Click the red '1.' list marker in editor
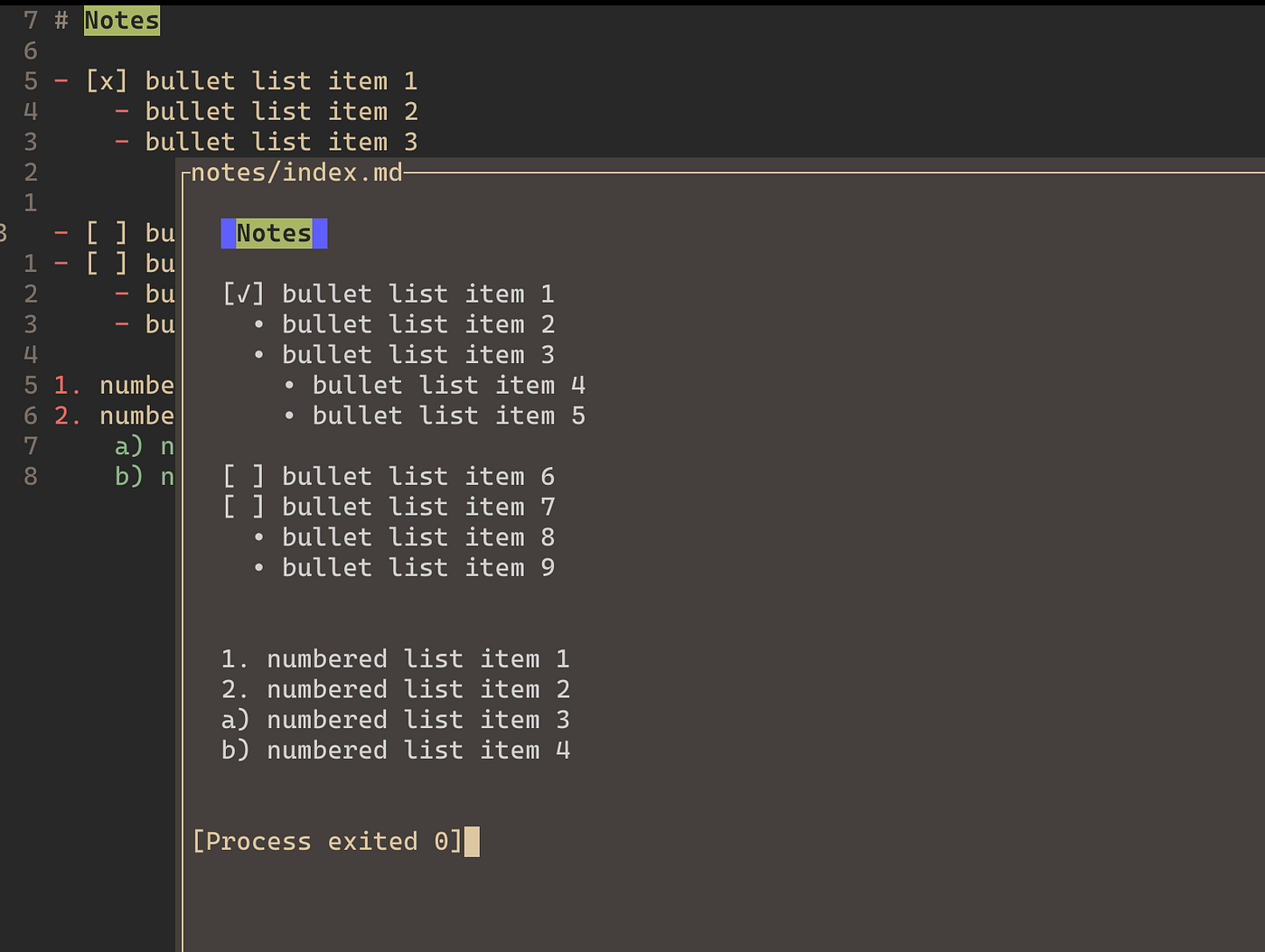 [x=68, y=386]
